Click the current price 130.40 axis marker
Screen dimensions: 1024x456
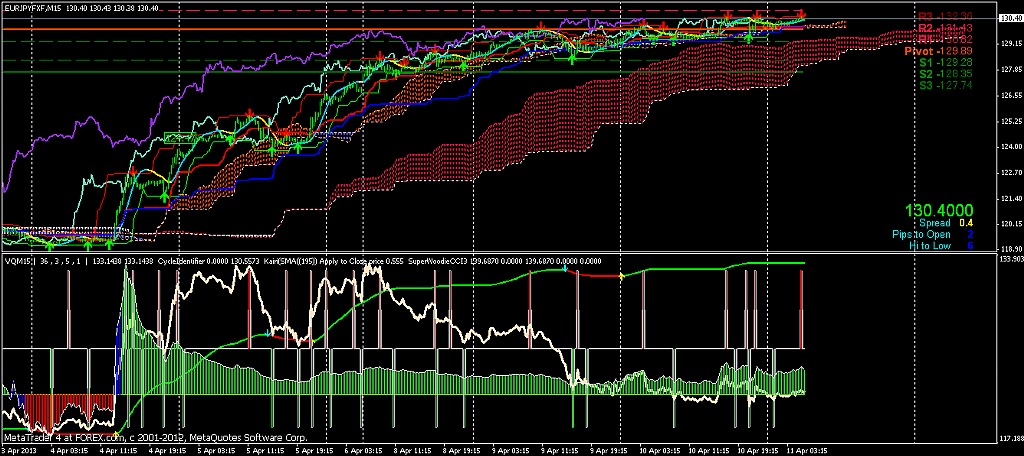tap(1009, 17)
